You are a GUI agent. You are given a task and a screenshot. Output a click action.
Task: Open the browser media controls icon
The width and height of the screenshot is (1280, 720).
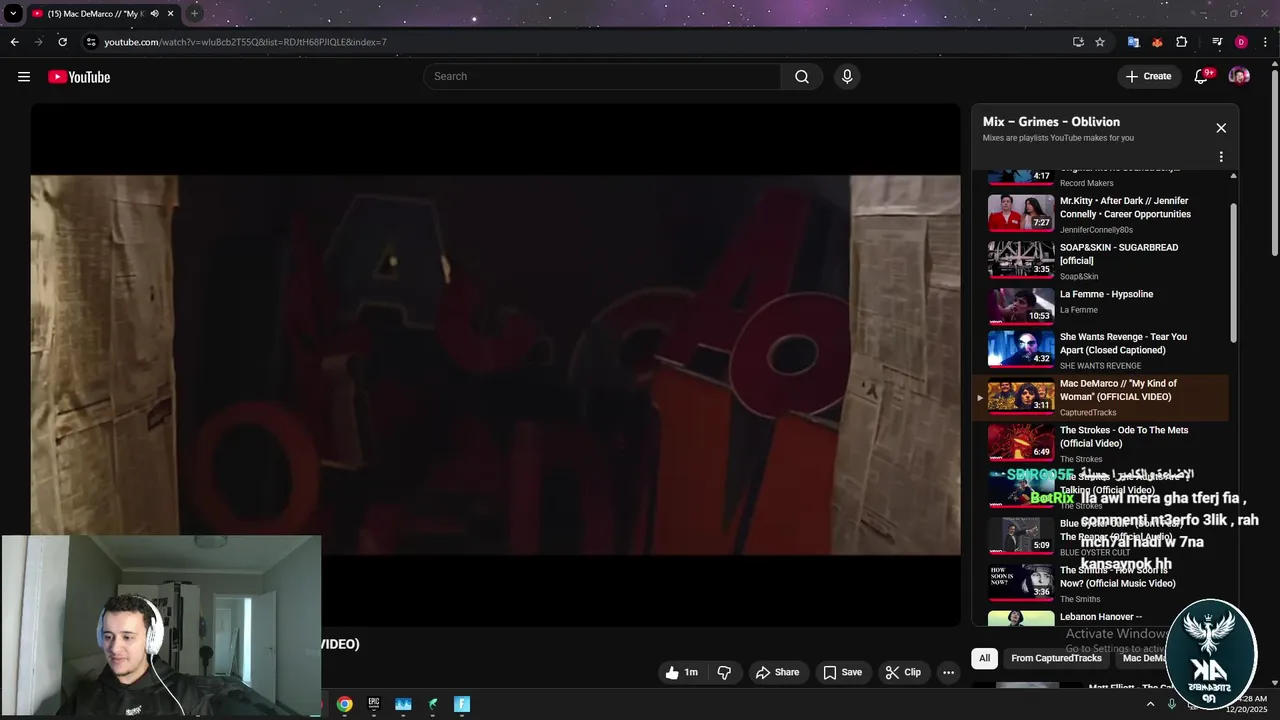pos(1217,42)
